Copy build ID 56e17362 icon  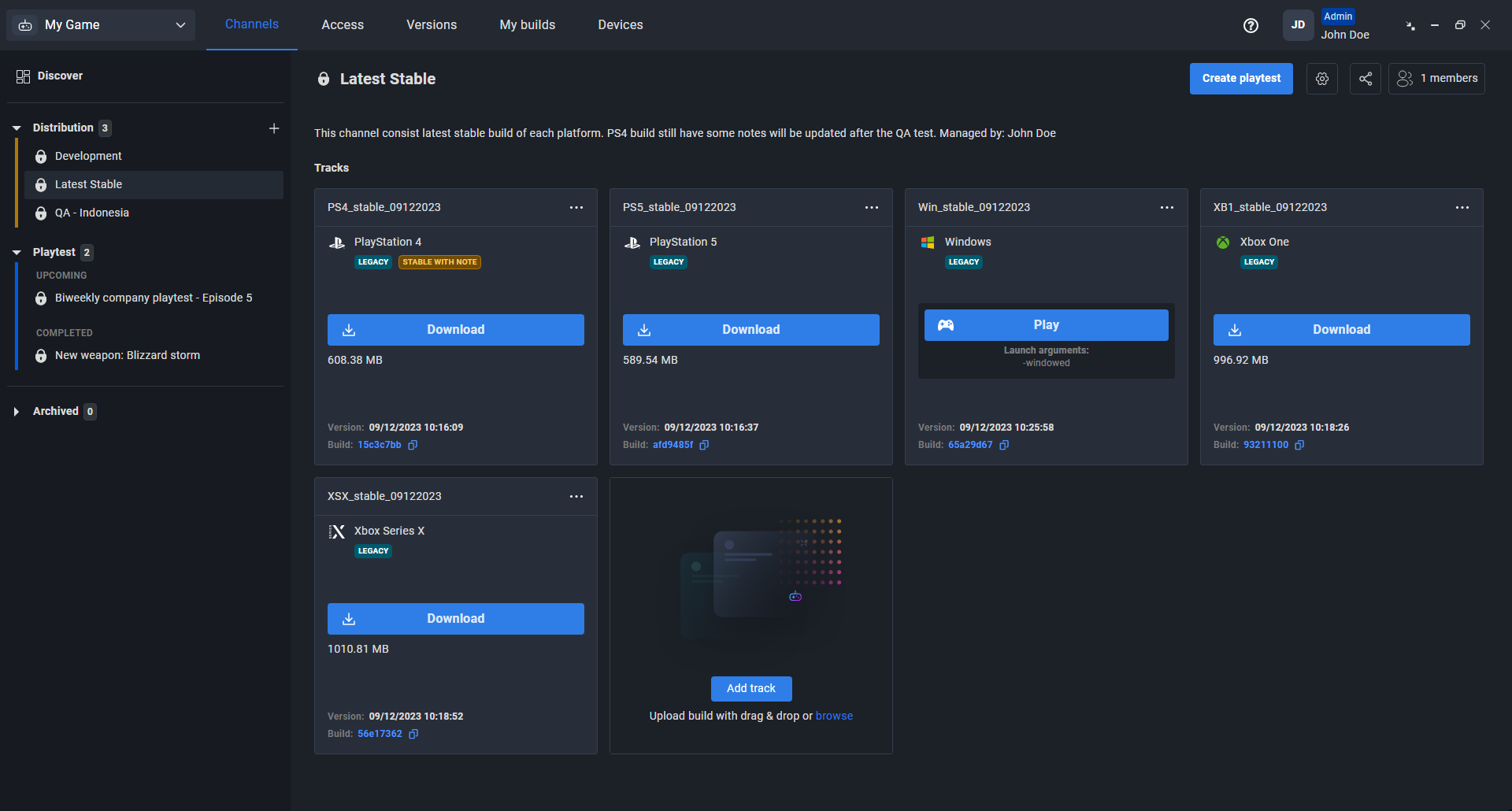point(413,734)
